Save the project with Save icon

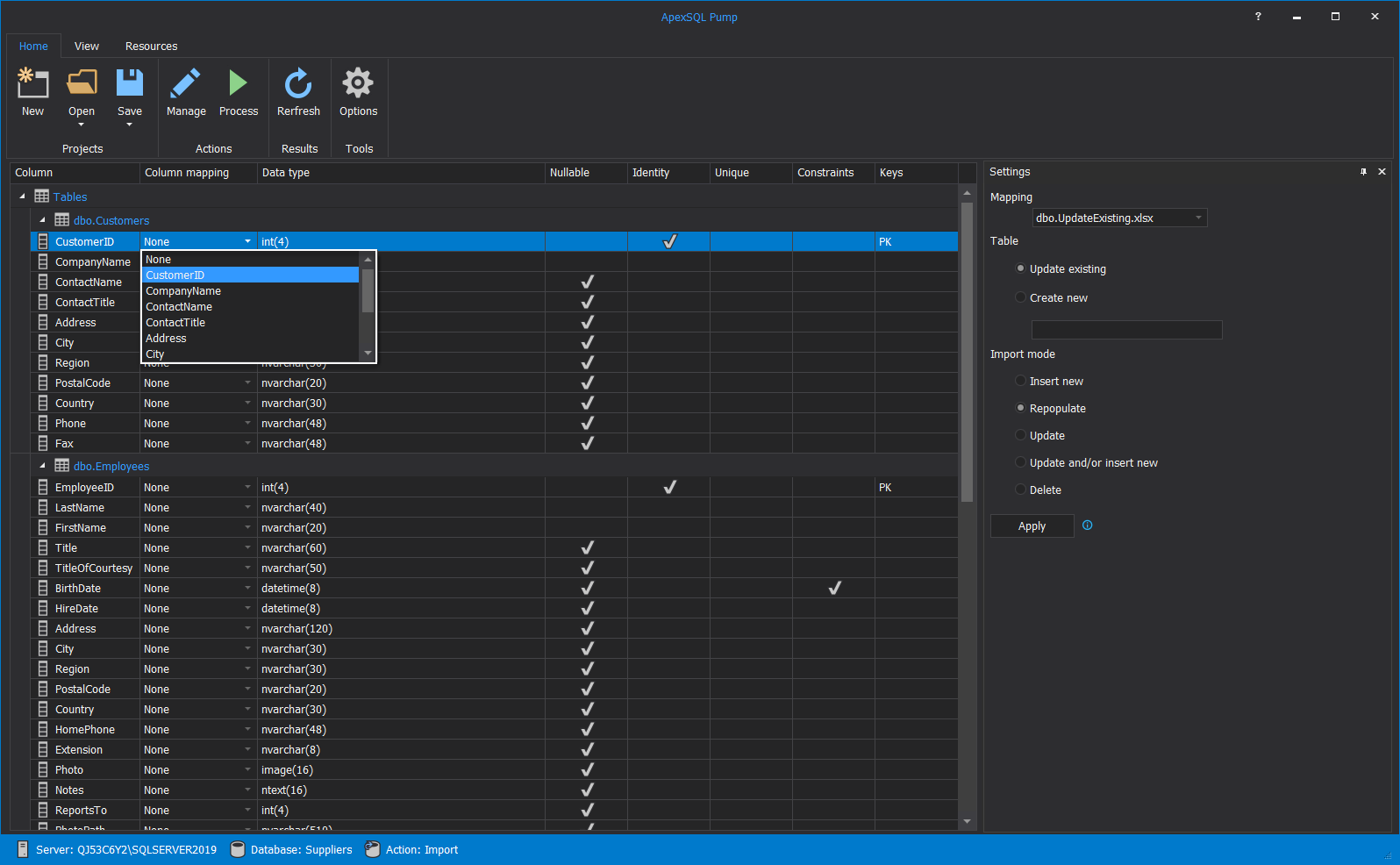point(130,82)
